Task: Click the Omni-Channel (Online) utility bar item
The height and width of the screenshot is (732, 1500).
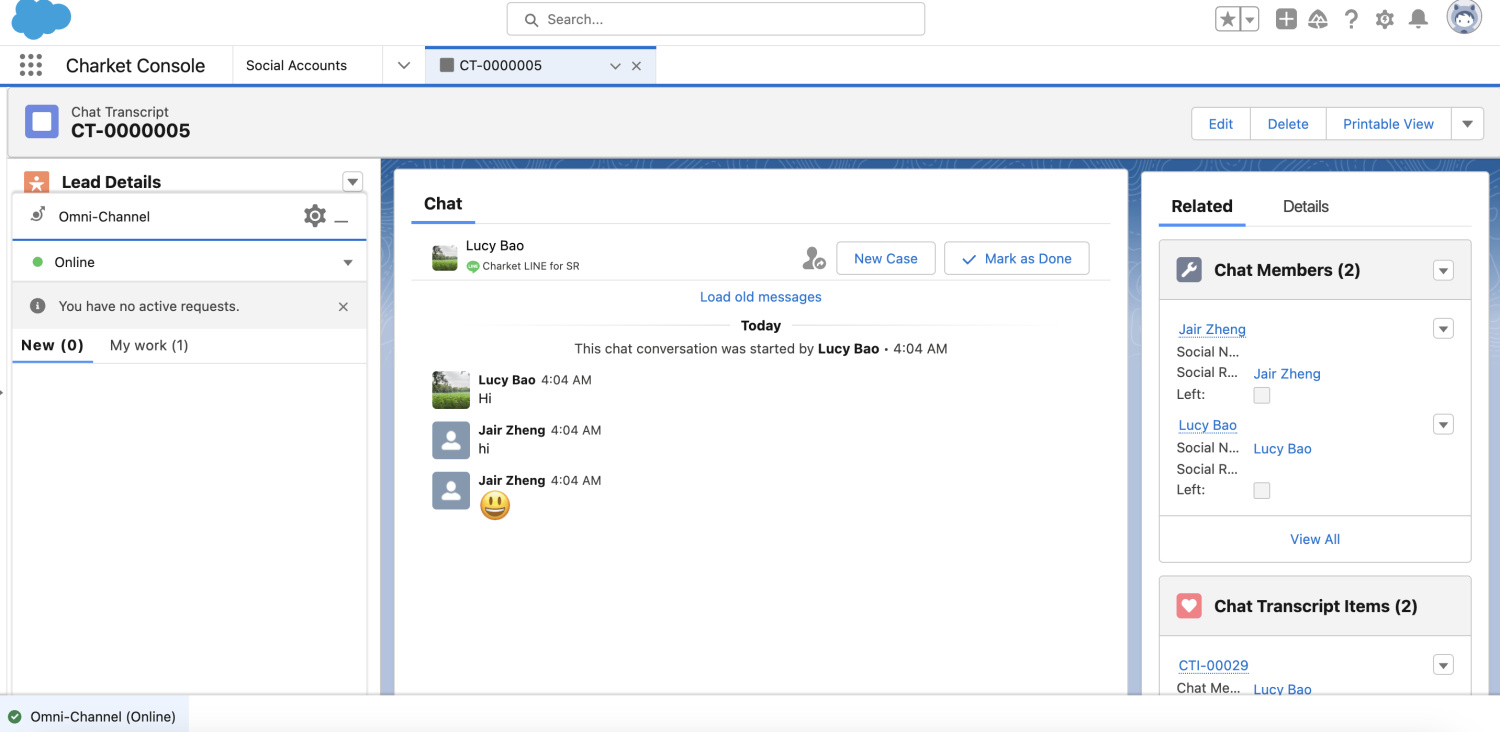Action: 93,716
